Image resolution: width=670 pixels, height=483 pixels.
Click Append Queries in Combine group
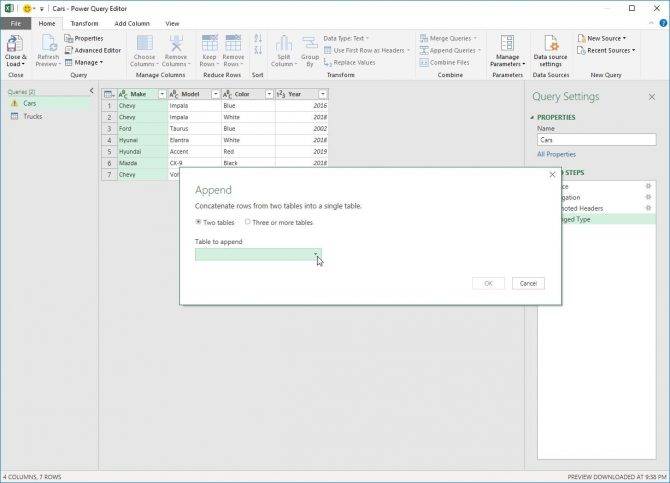pos(450,50)
